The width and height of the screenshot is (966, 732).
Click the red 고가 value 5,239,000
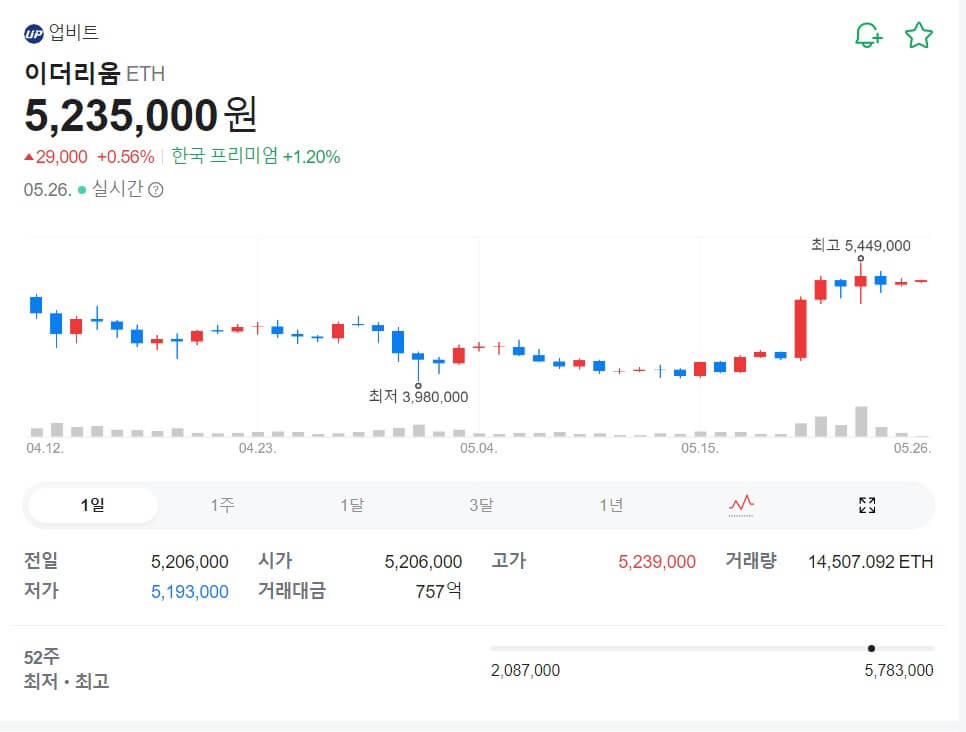[656, 561]
